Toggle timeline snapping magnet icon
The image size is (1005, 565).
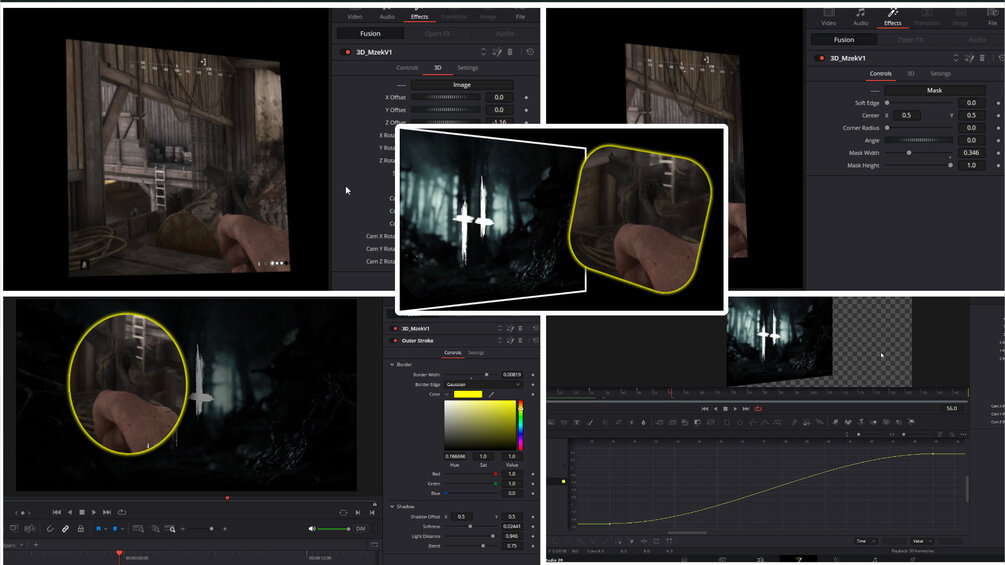coord(50,528)
